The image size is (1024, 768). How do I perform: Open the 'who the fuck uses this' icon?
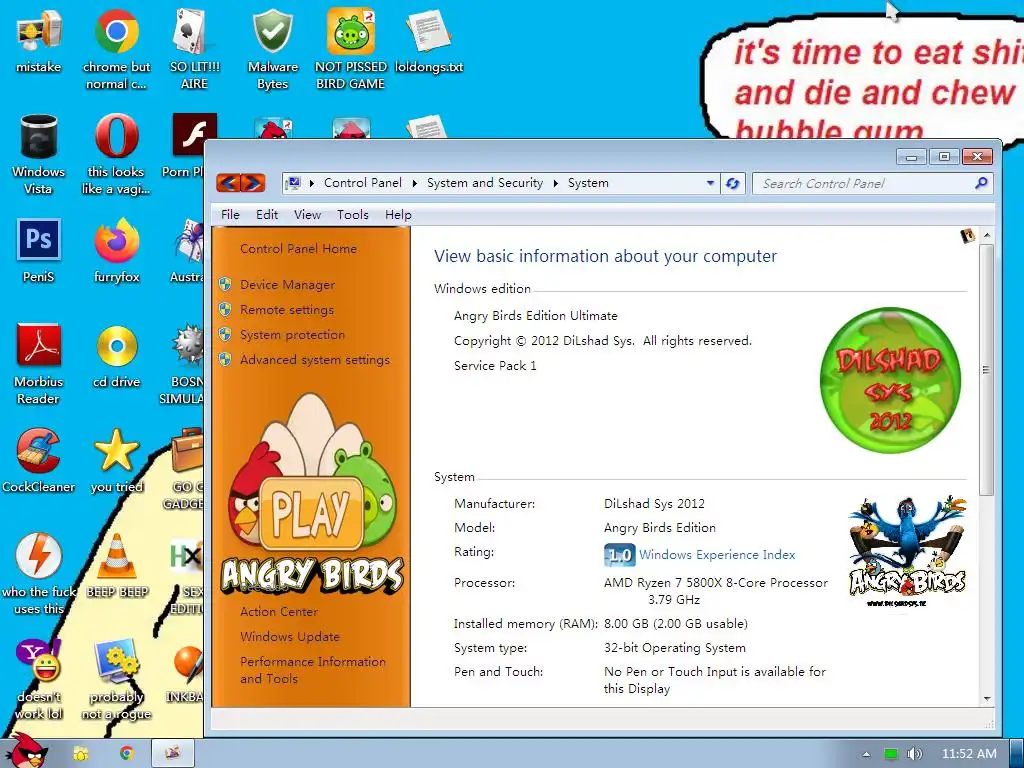[39, 573]
